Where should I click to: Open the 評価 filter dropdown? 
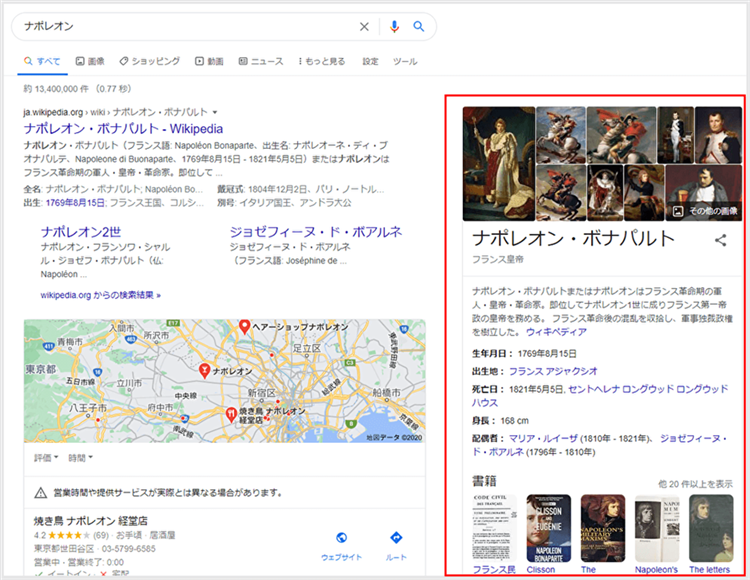(x=46, y=458)
